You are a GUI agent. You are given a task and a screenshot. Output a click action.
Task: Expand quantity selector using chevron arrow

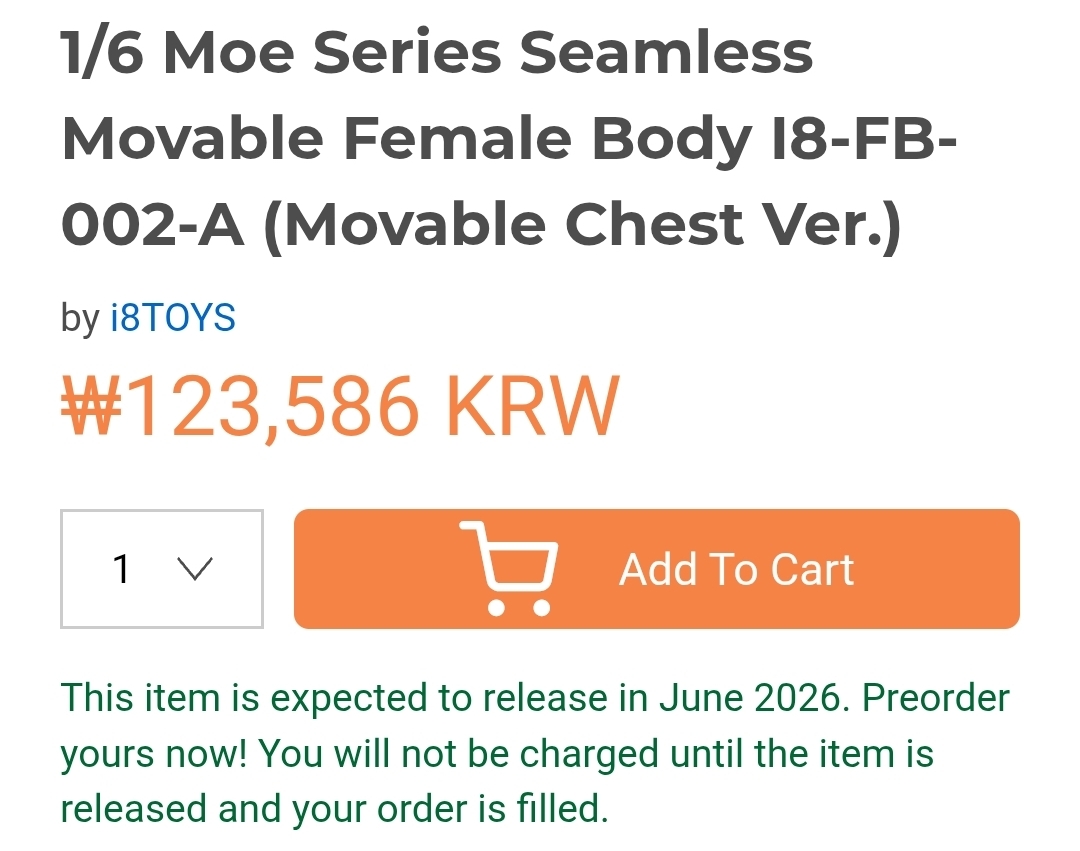tap(195, 569)
